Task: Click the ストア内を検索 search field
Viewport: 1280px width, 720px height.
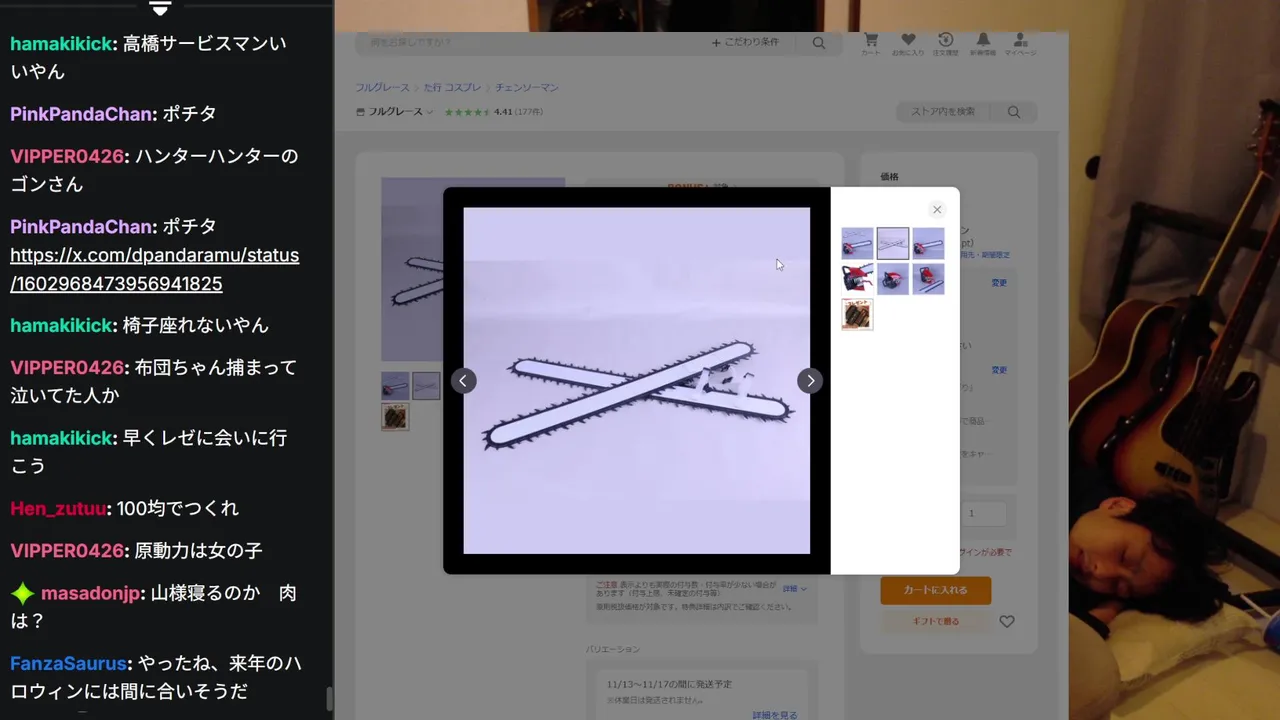Action: 945,112
